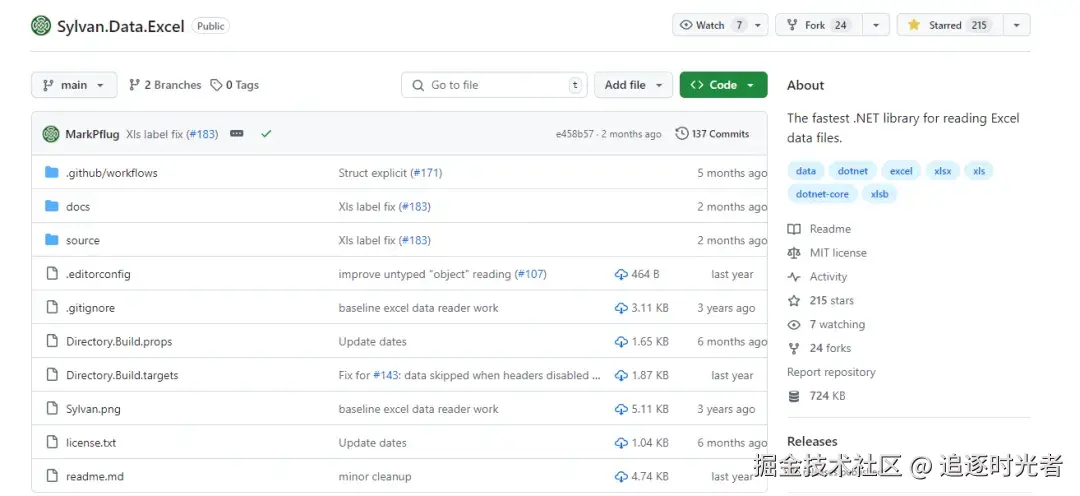Click MarkPflug's avatar in commit bar

51,134
